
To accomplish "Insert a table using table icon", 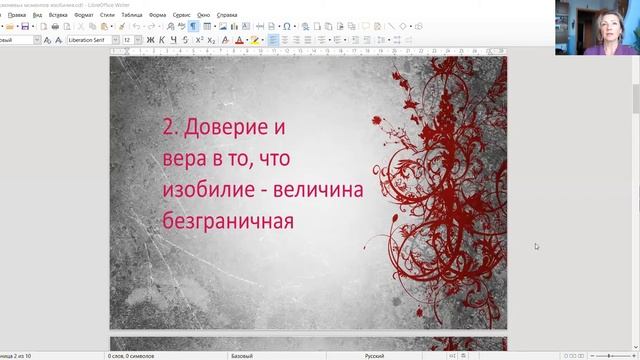I will (207, 27).
